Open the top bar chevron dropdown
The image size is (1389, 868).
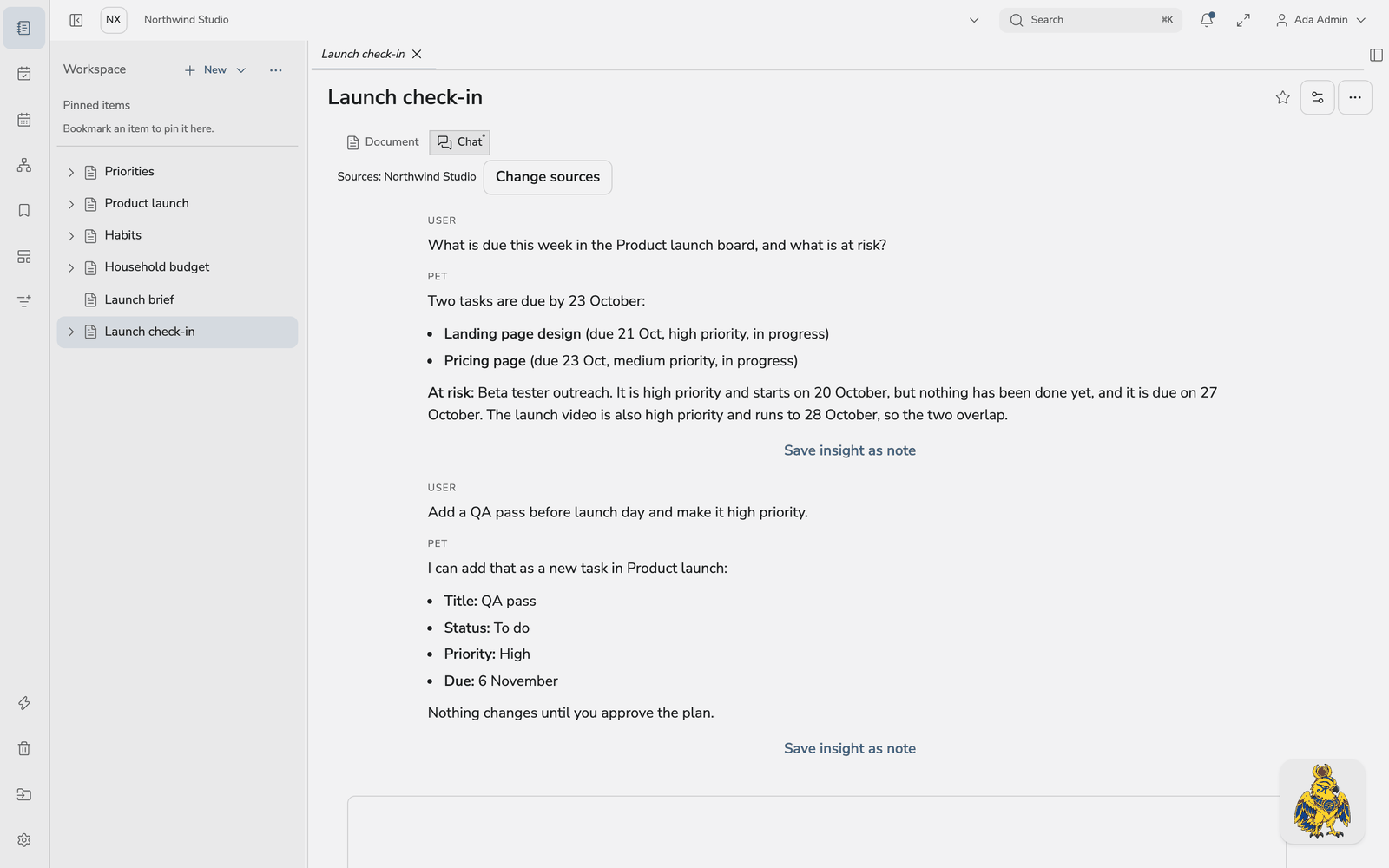974,20
